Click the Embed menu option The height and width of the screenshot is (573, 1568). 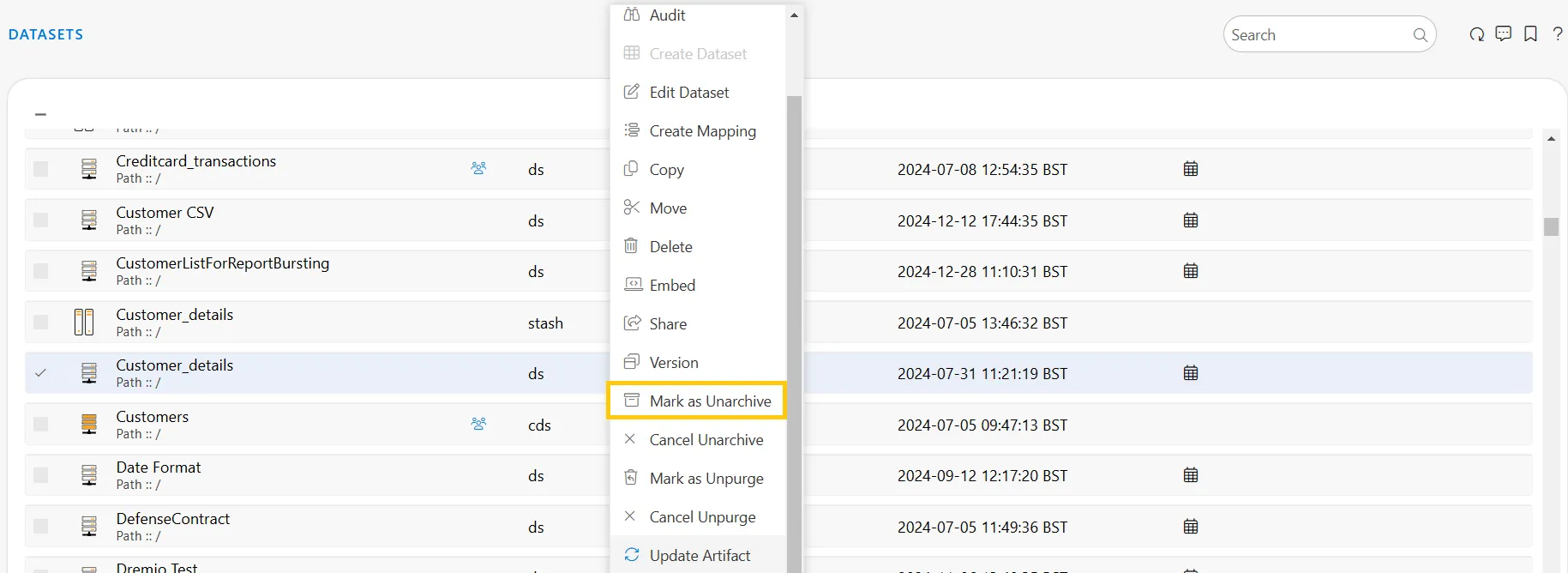click(x=698, y=285)
